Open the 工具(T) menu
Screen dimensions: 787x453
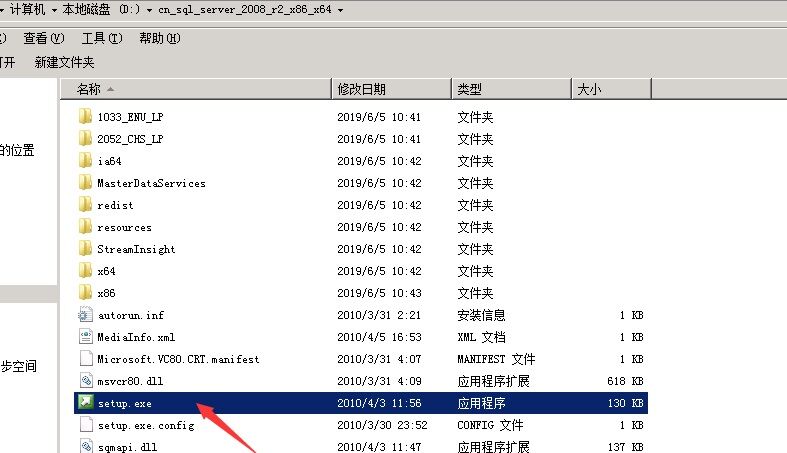(x=101, y=38)
